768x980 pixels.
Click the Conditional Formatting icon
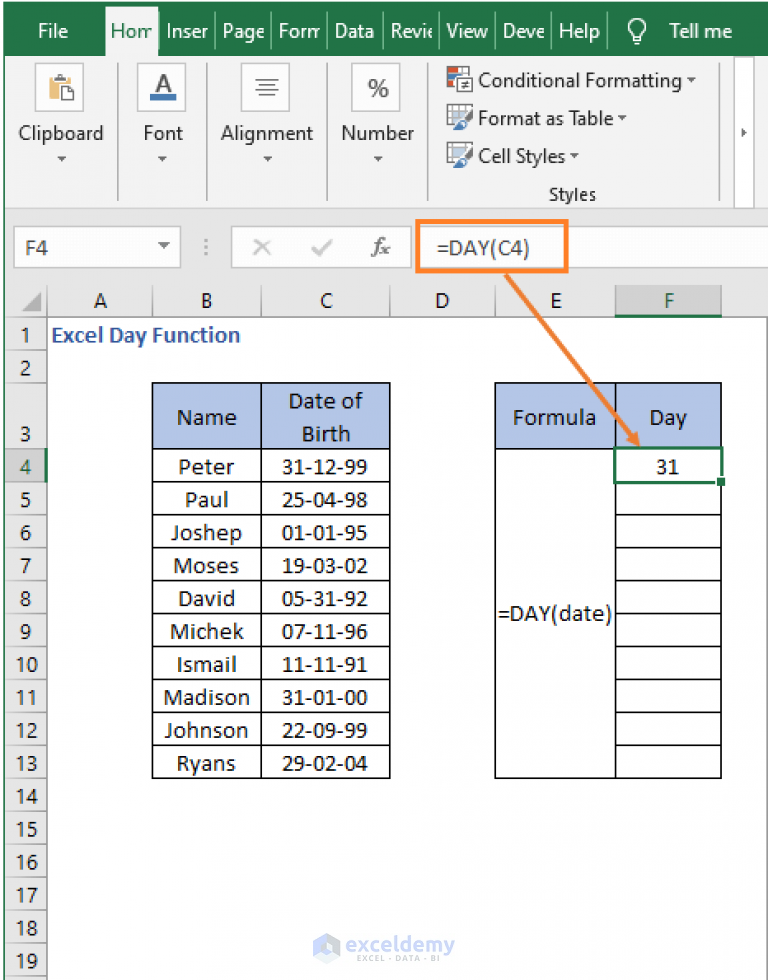459,79
